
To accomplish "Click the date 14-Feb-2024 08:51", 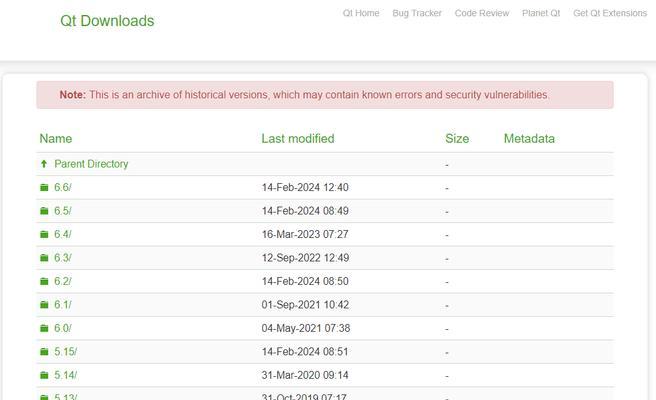I will (x=305, y=351).
